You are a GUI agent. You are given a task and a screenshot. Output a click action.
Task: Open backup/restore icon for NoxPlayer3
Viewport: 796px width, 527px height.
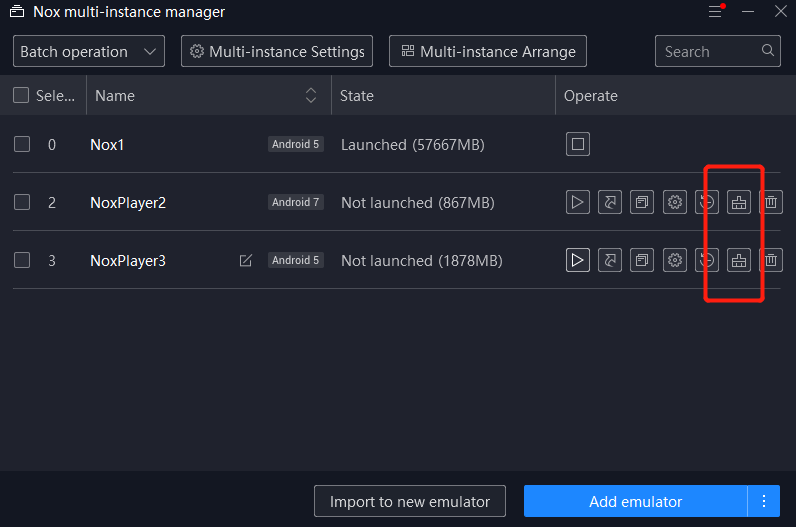(707, 260)
